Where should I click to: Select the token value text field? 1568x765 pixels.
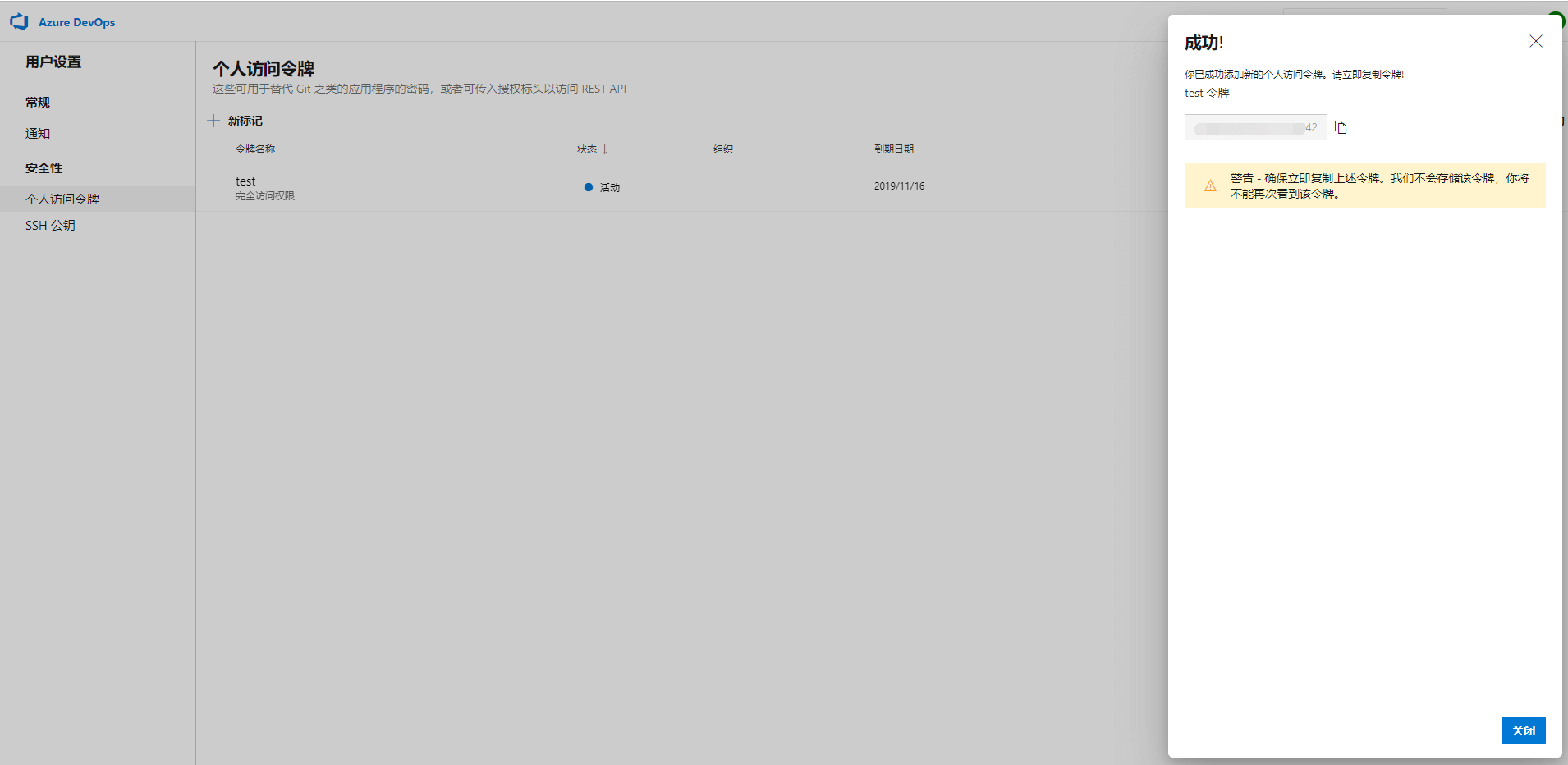coord(1255,127)
